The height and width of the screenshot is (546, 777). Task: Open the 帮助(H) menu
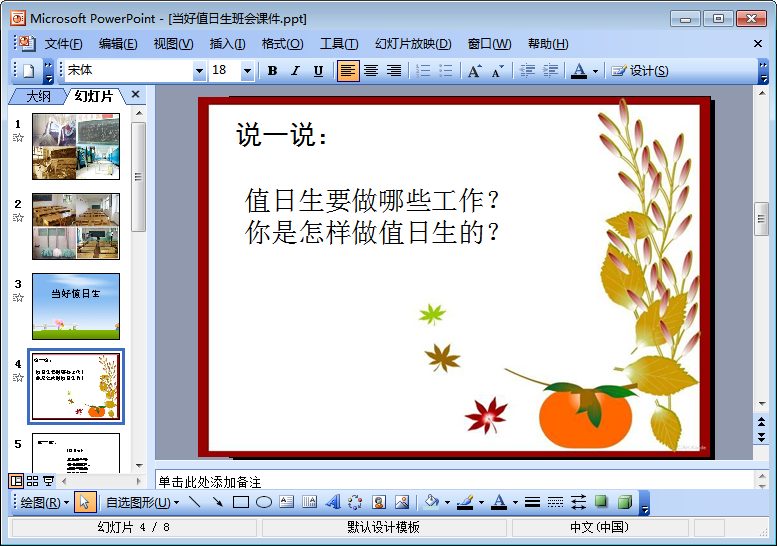pyautogui.click(x=548, y=44)
